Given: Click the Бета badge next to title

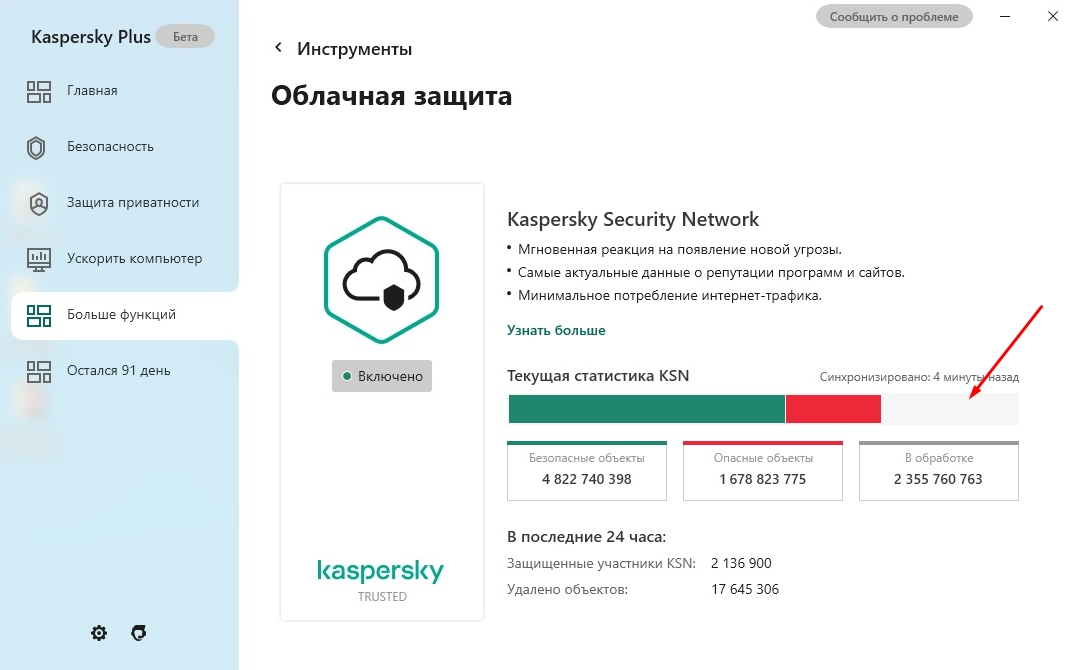Looking at the screenshot, I should [185, 36].
